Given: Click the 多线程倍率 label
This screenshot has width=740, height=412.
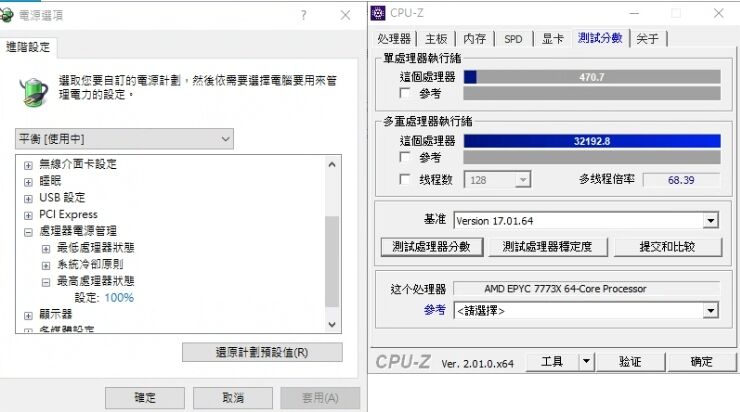Looking at the screenshot, I should point(607,179).
